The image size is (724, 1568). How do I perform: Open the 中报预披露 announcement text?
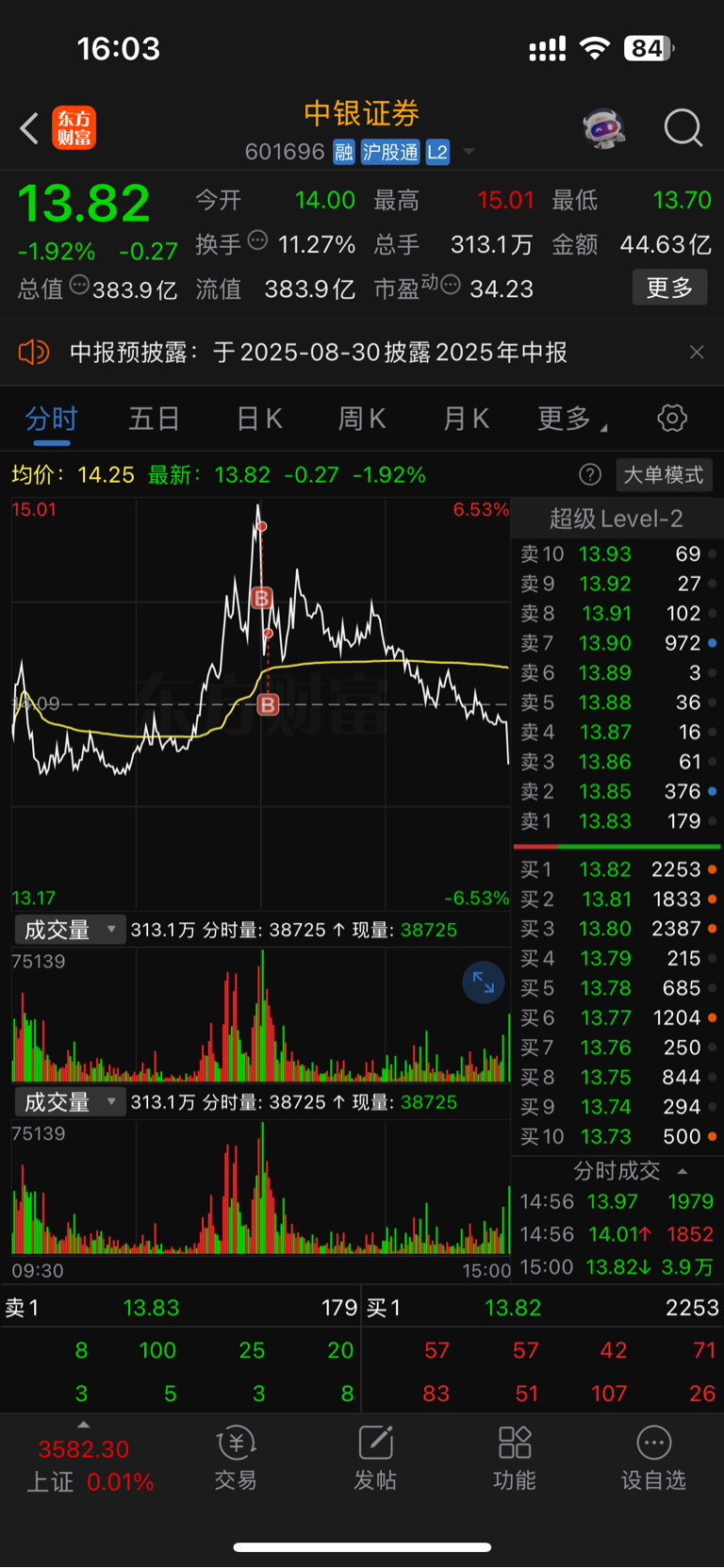coord(319,353)
